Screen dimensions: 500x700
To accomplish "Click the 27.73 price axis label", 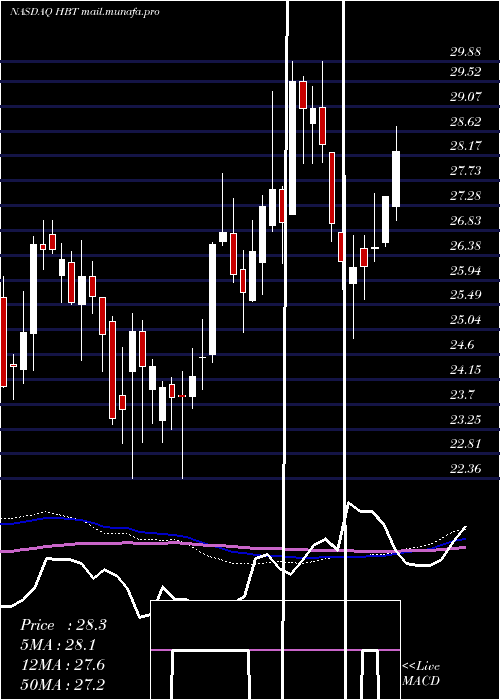I will click(x=466, y=171).
